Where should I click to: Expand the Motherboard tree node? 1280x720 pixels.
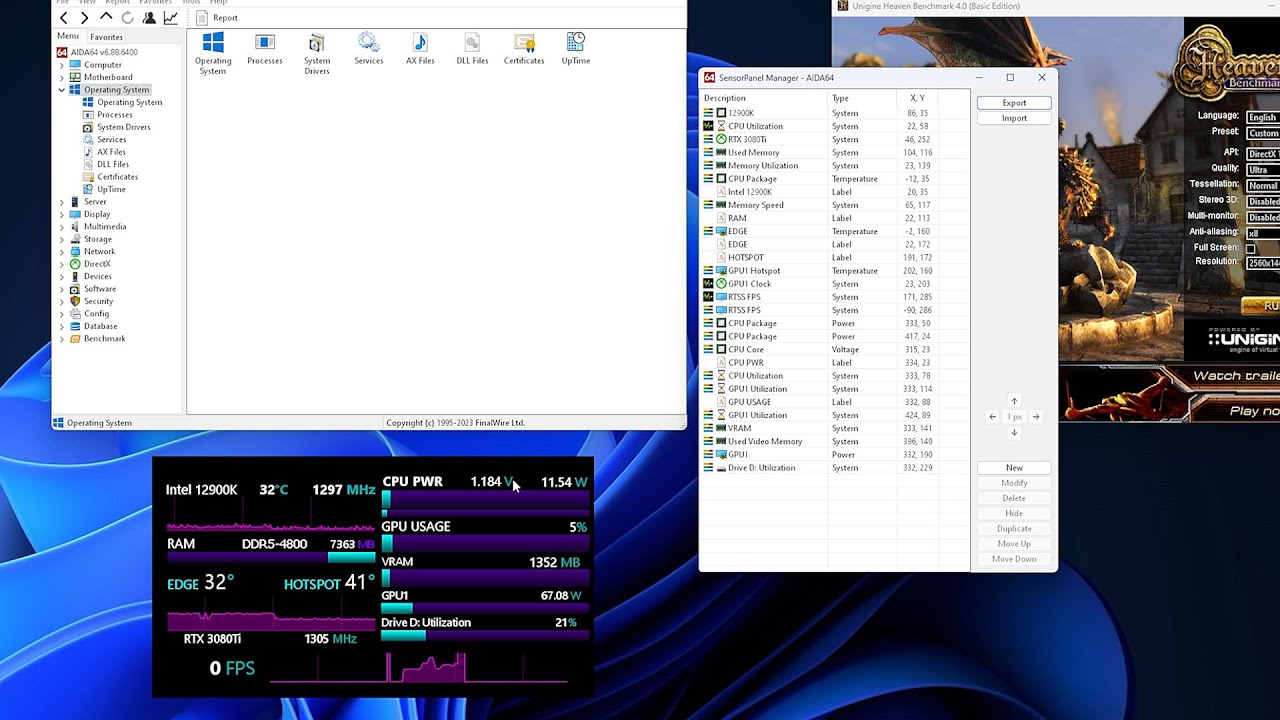(62, 77)
